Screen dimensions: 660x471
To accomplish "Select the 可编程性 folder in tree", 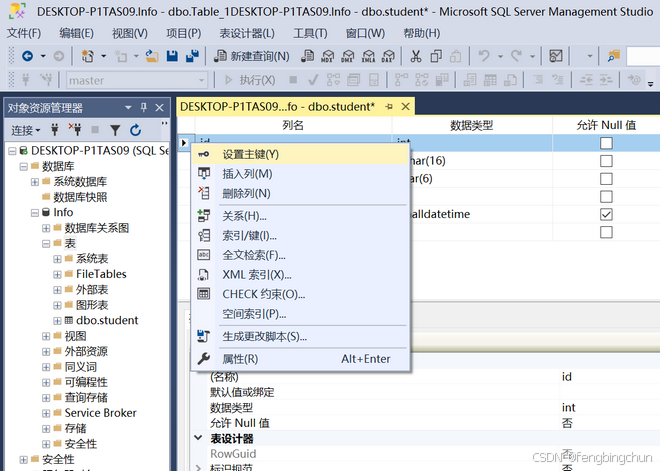I will pos(86,382).
